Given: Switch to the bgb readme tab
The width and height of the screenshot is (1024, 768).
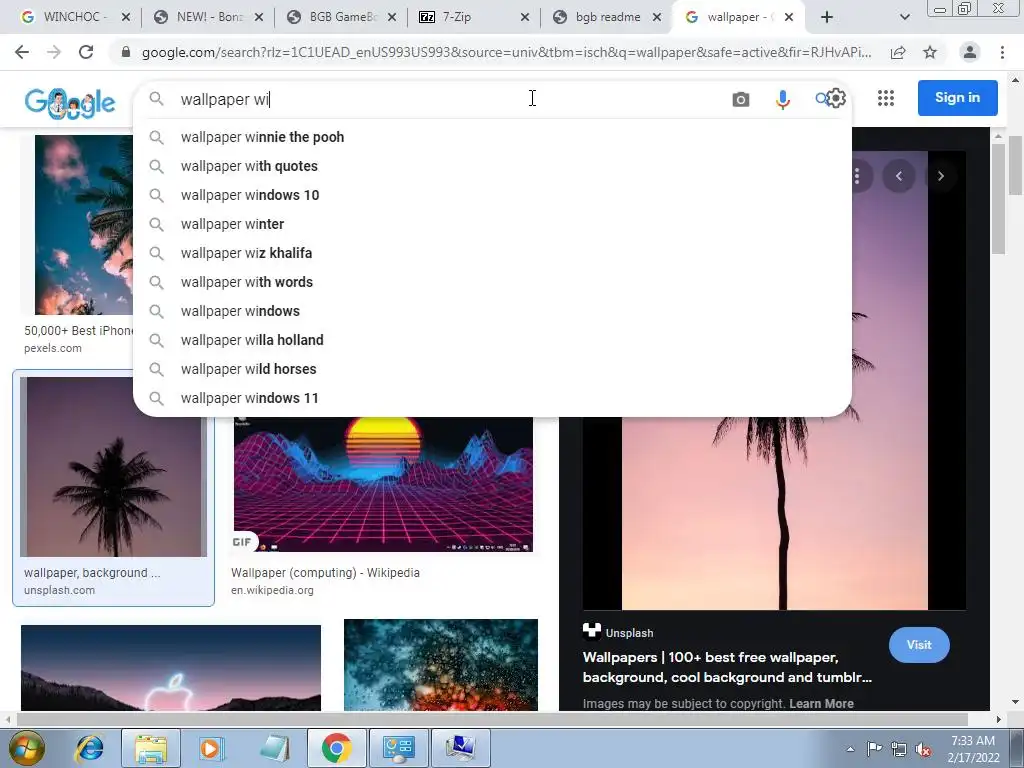Looking at the screenshot, I should 607,17.
